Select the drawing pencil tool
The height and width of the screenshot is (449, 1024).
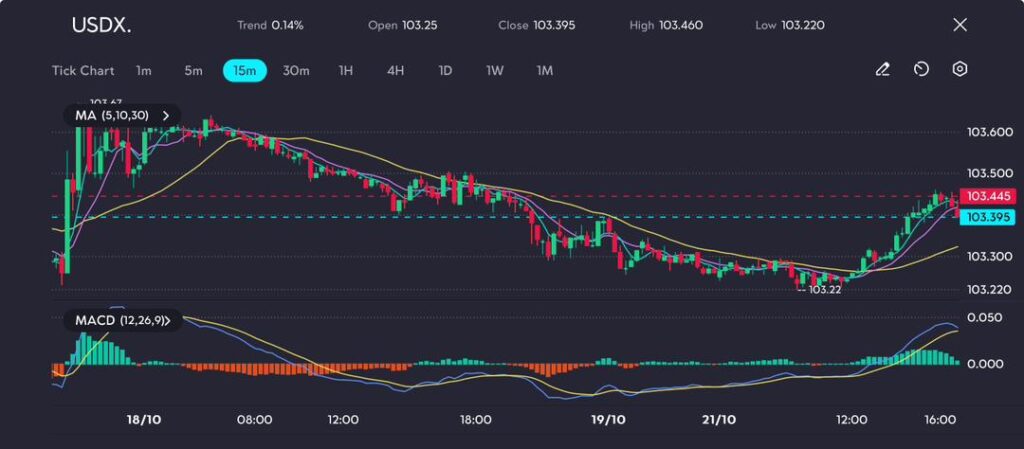(x=882, y=70)
